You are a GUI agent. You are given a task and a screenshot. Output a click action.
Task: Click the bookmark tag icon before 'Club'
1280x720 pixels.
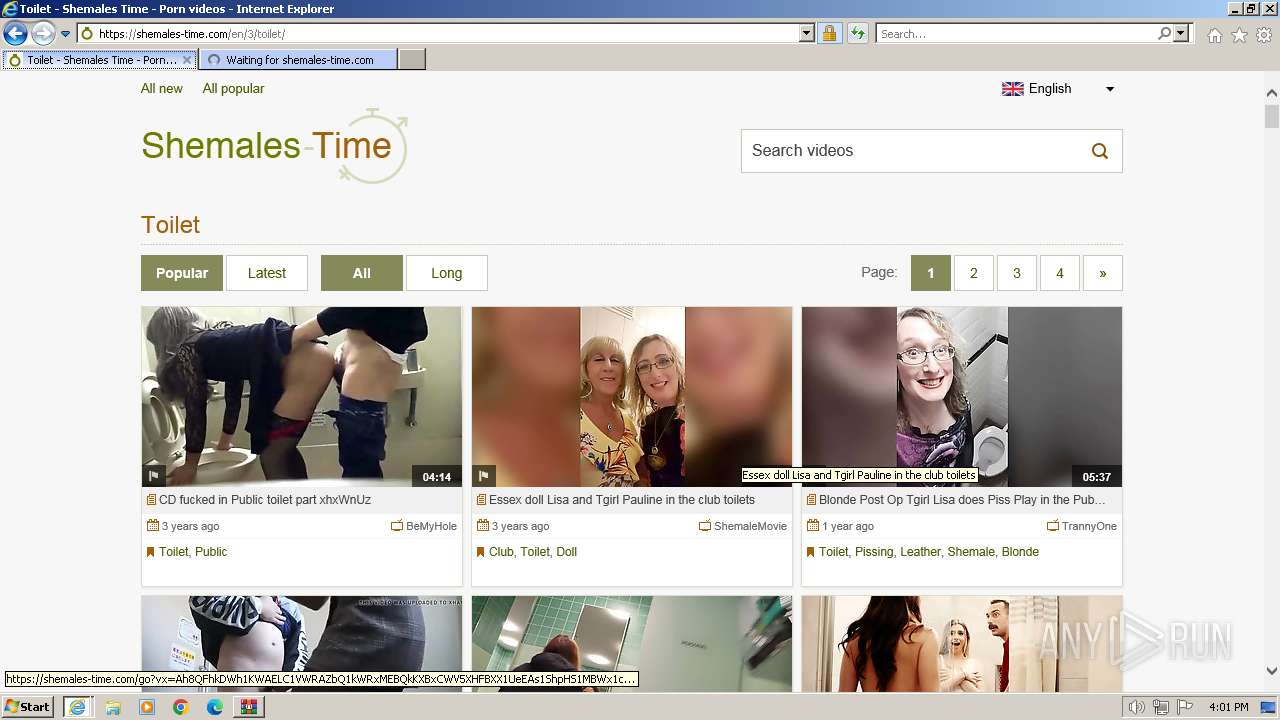481,552
